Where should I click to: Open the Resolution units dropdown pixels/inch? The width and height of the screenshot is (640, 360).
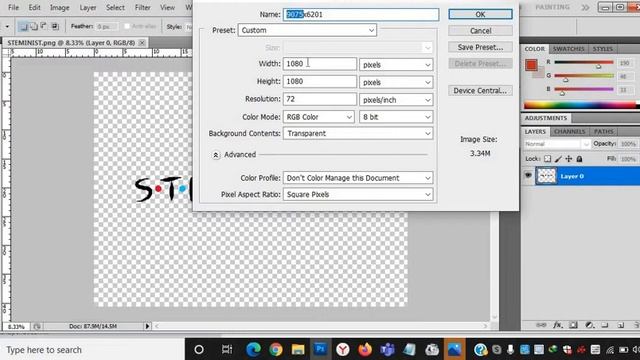click(396, 100)
